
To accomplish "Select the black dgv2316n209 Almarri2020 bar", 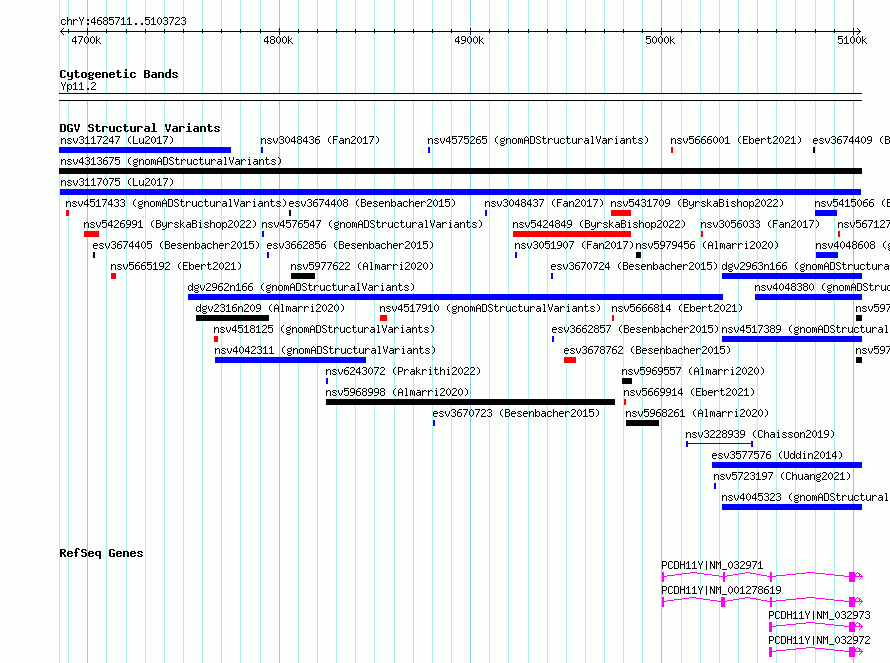I will [x=232, y=318].
